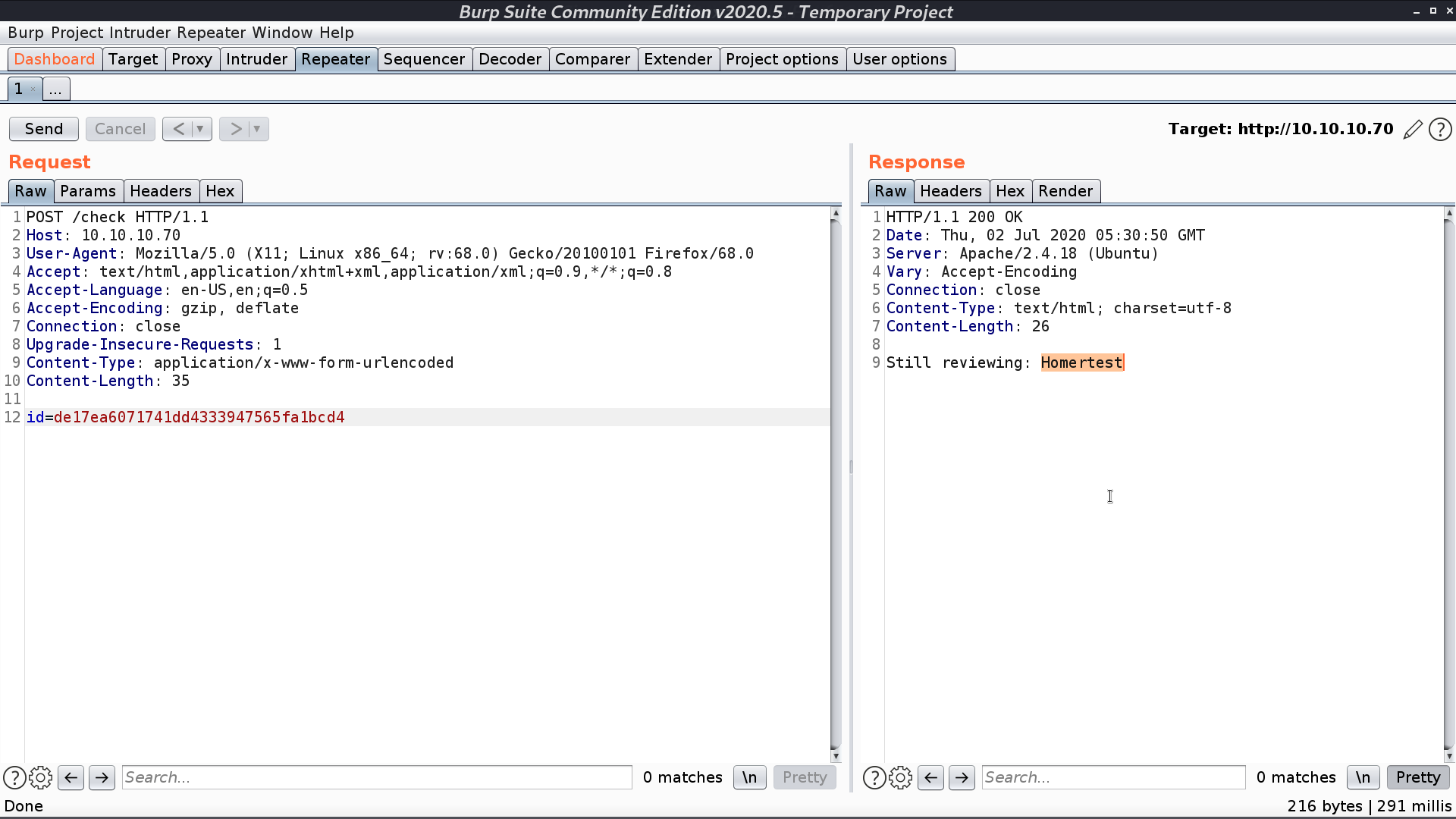Go to next request search match
The image size is (1456, 819).
pyautogui.click(x=102, y=777)
